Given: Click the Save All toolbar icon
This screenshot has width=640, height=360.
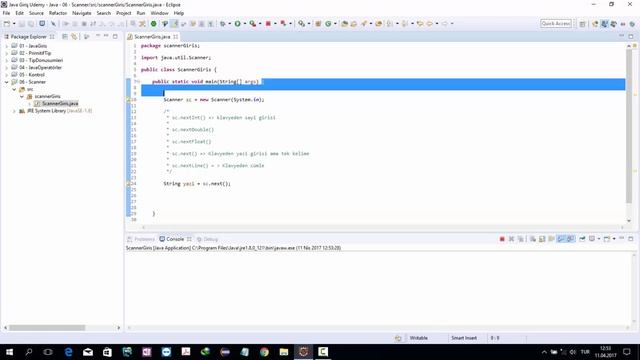Looking at the screenshot, I should [31, 24].
